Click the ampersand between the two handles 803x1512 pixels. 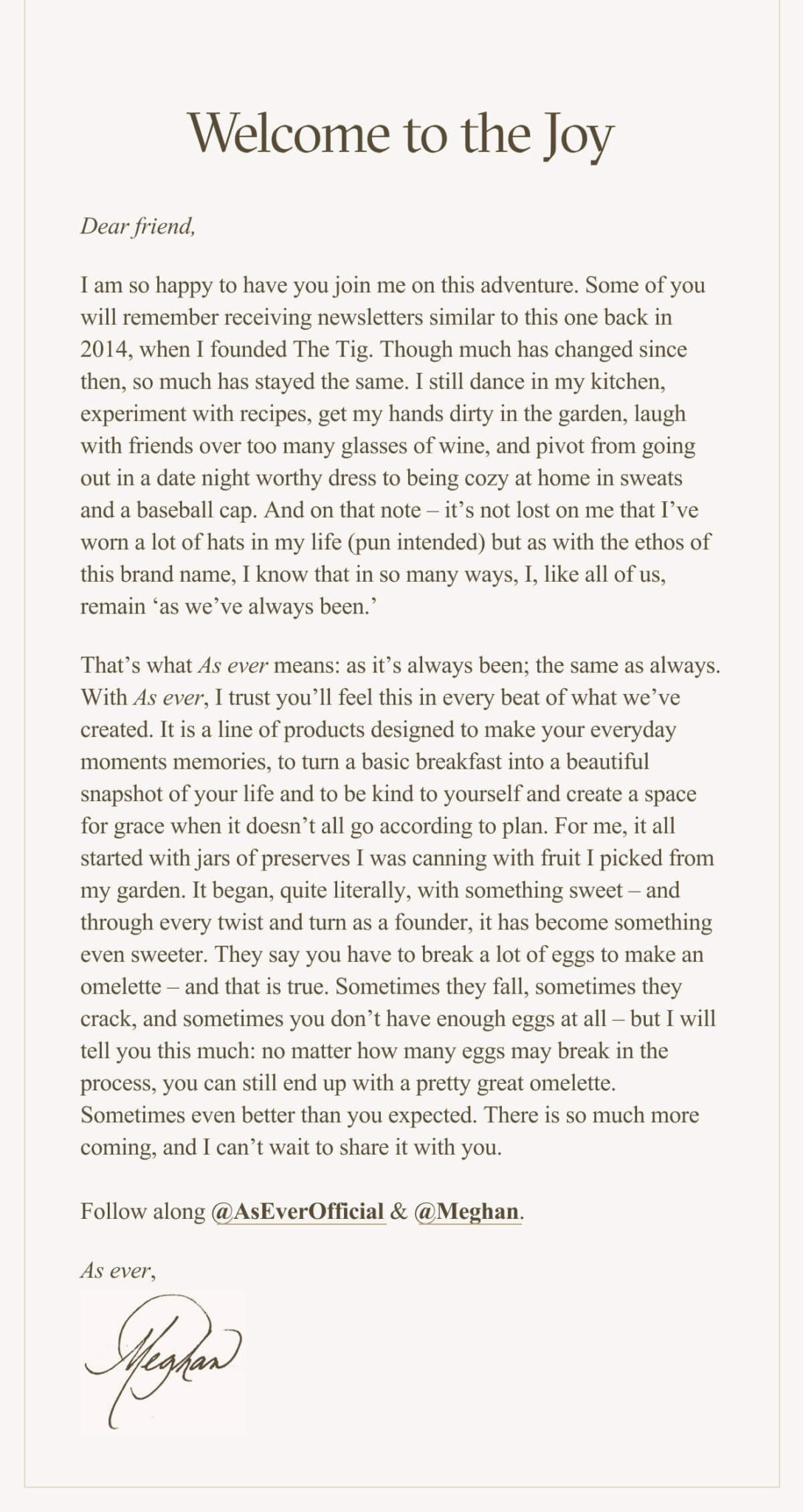[x=399, y=1212]
